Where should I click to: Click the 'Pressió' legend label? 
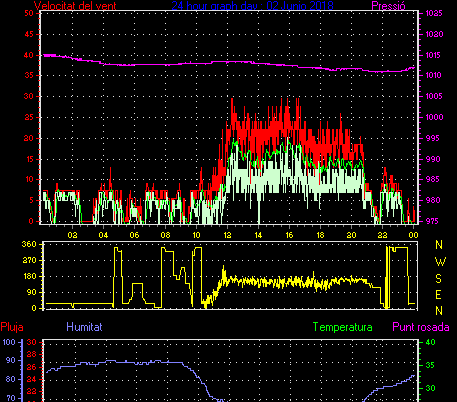pyautogui.click(x=388, y=6)
